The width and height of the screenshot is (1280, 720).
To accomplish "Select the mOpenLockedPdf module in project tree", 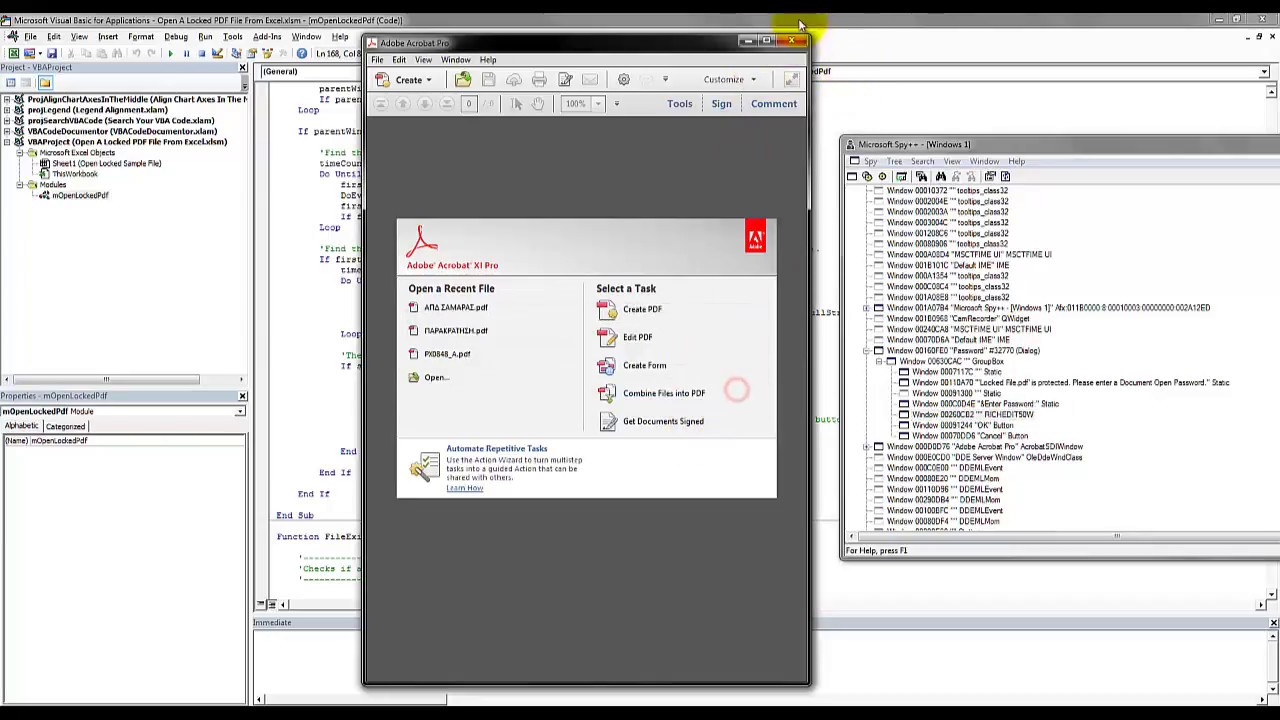I will pos(80,195).
